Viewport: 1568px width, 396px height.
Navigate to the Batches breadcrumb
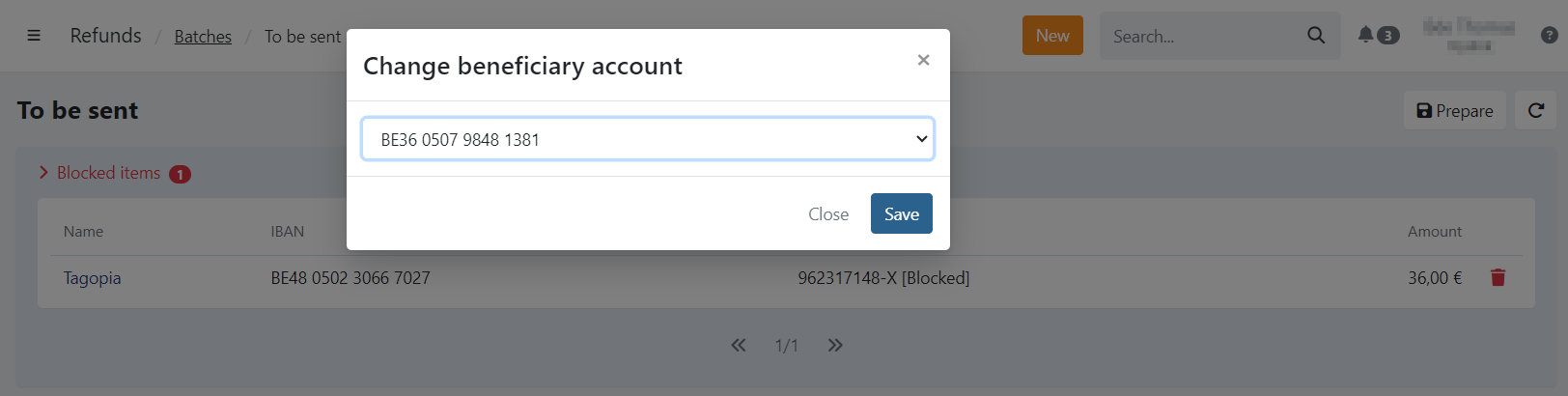(x=203, y=37)
